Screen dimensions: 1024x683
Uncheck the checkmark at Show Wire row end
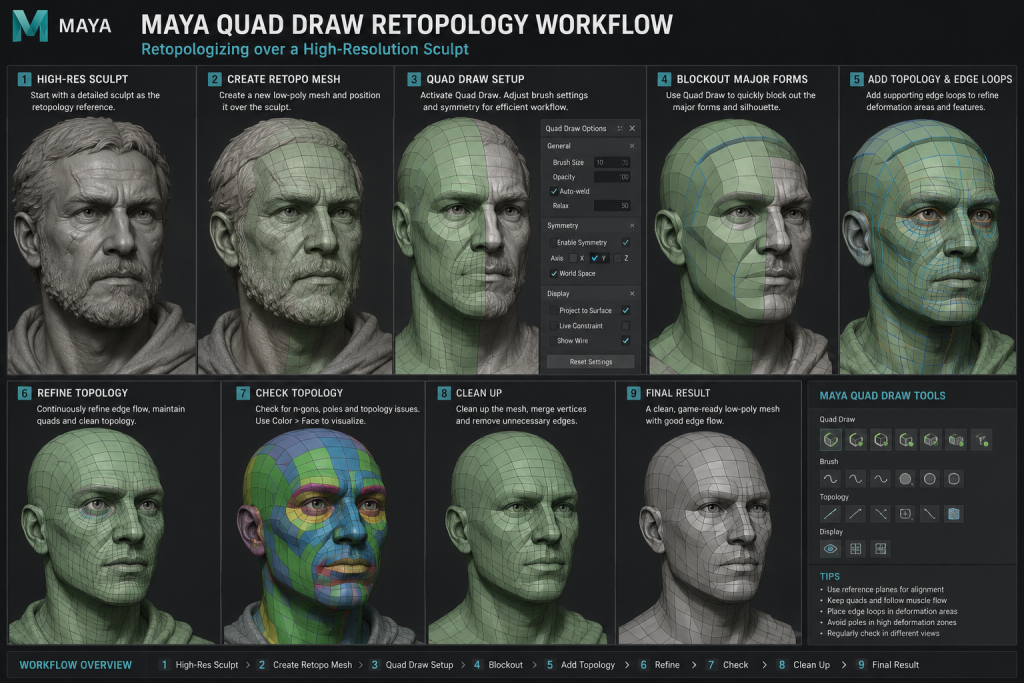coord(626,340)
